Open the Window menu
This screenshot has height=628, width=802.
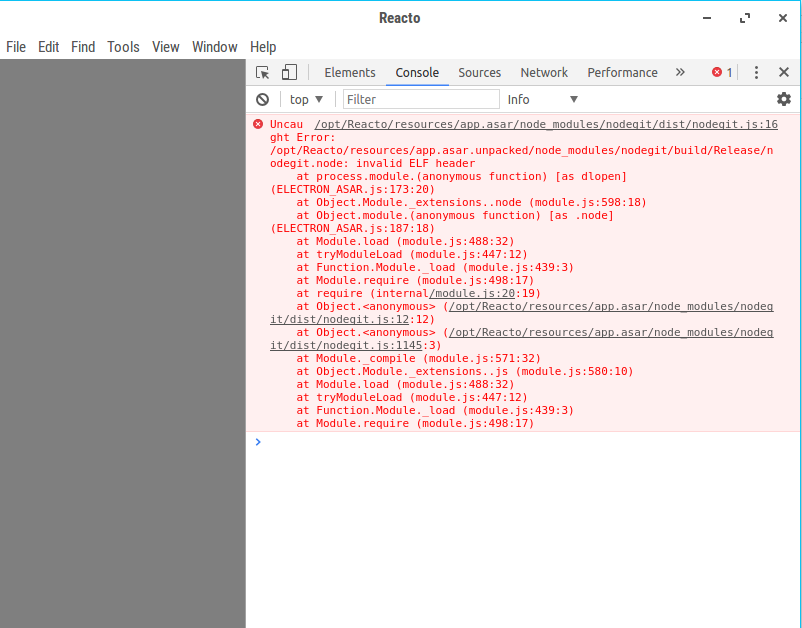[x=215, y=47]
